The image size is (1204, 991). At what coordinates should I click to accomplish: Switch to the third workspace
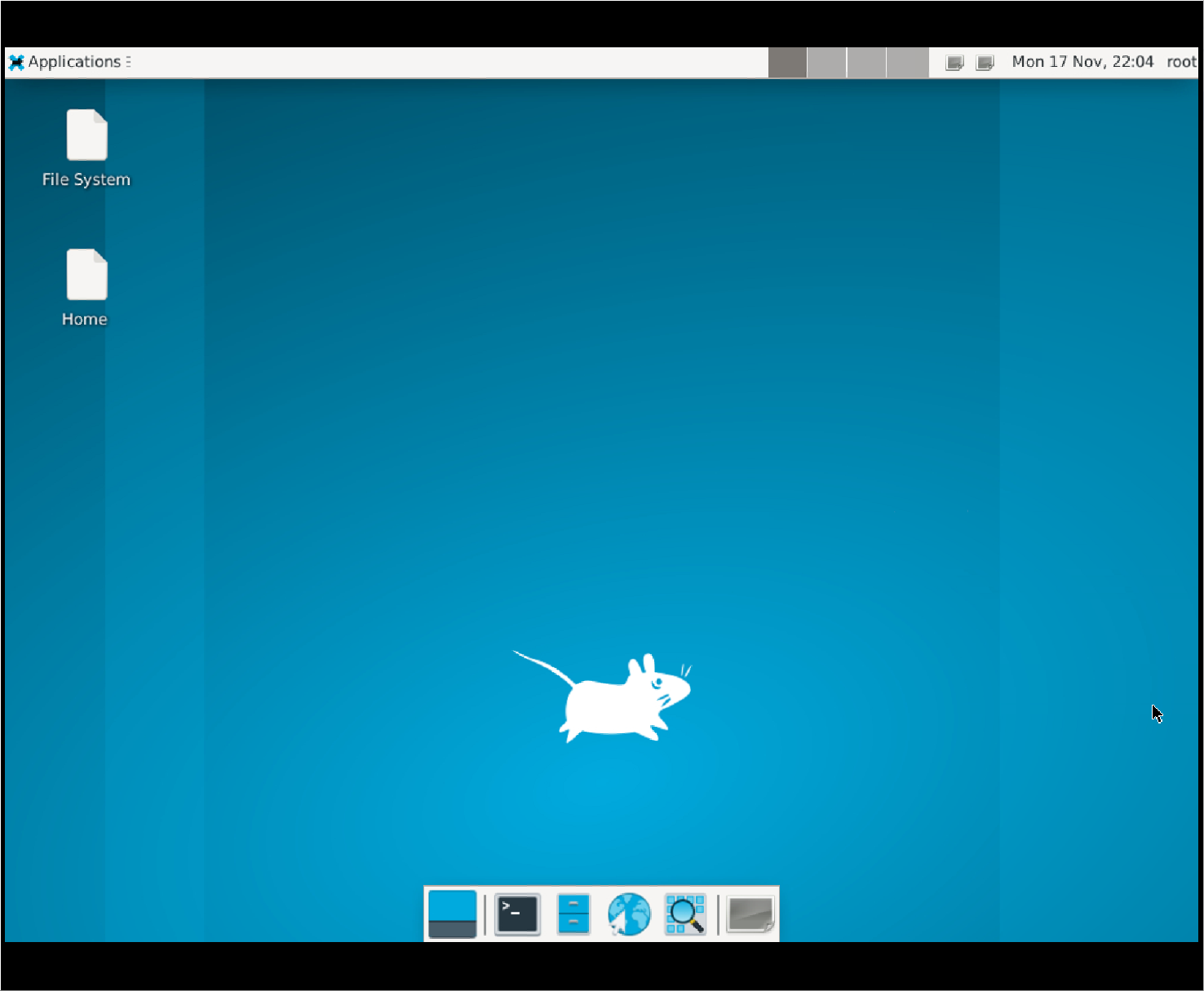[866, 63]
